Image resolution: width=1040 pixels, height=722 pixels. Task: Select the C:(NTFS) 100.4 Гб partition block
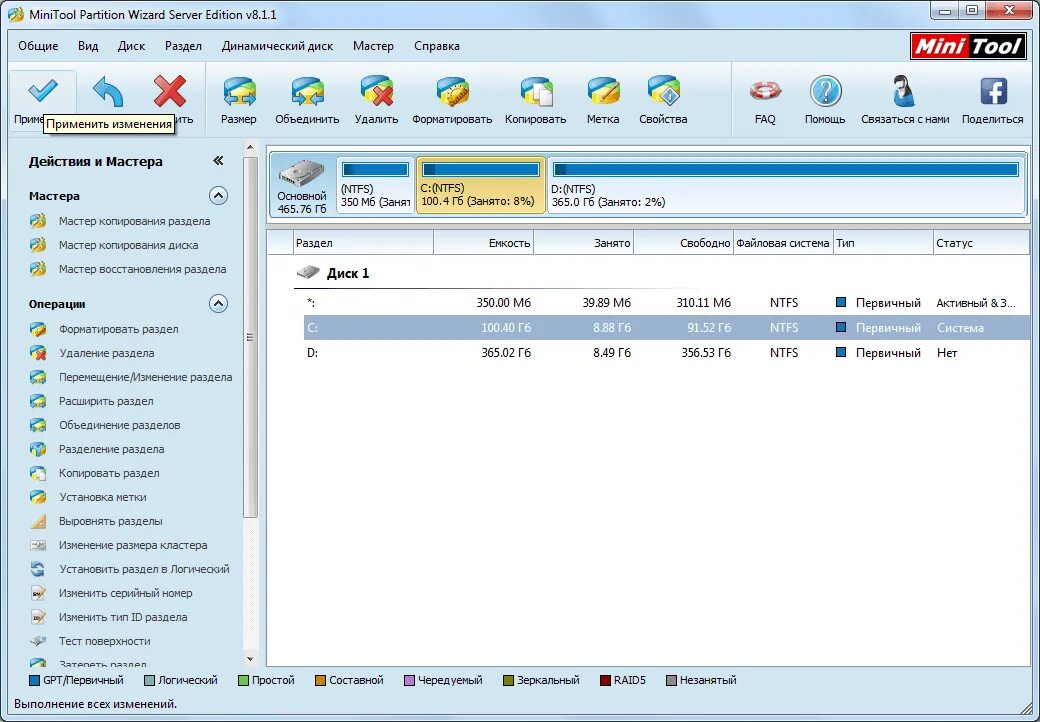(481, 186)
